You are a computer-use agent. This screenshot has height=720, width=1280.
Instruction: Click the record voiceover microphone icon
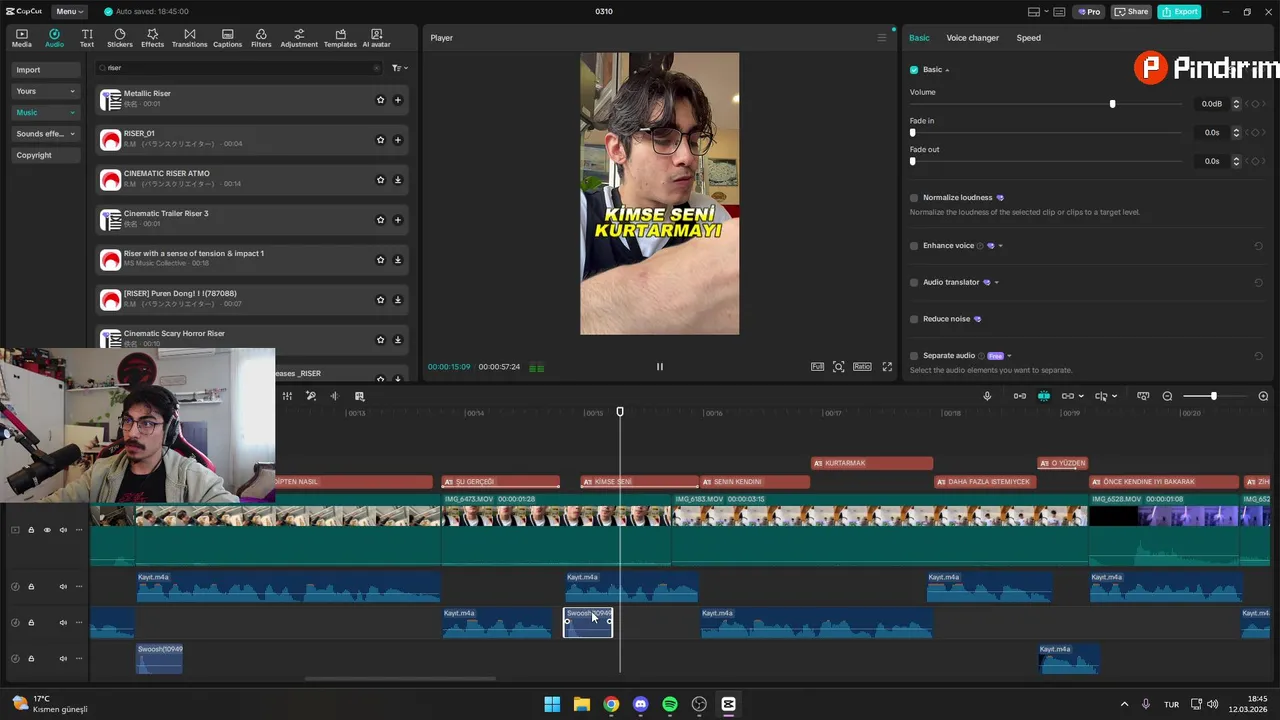pyautogui.click(x=987, y=396)
